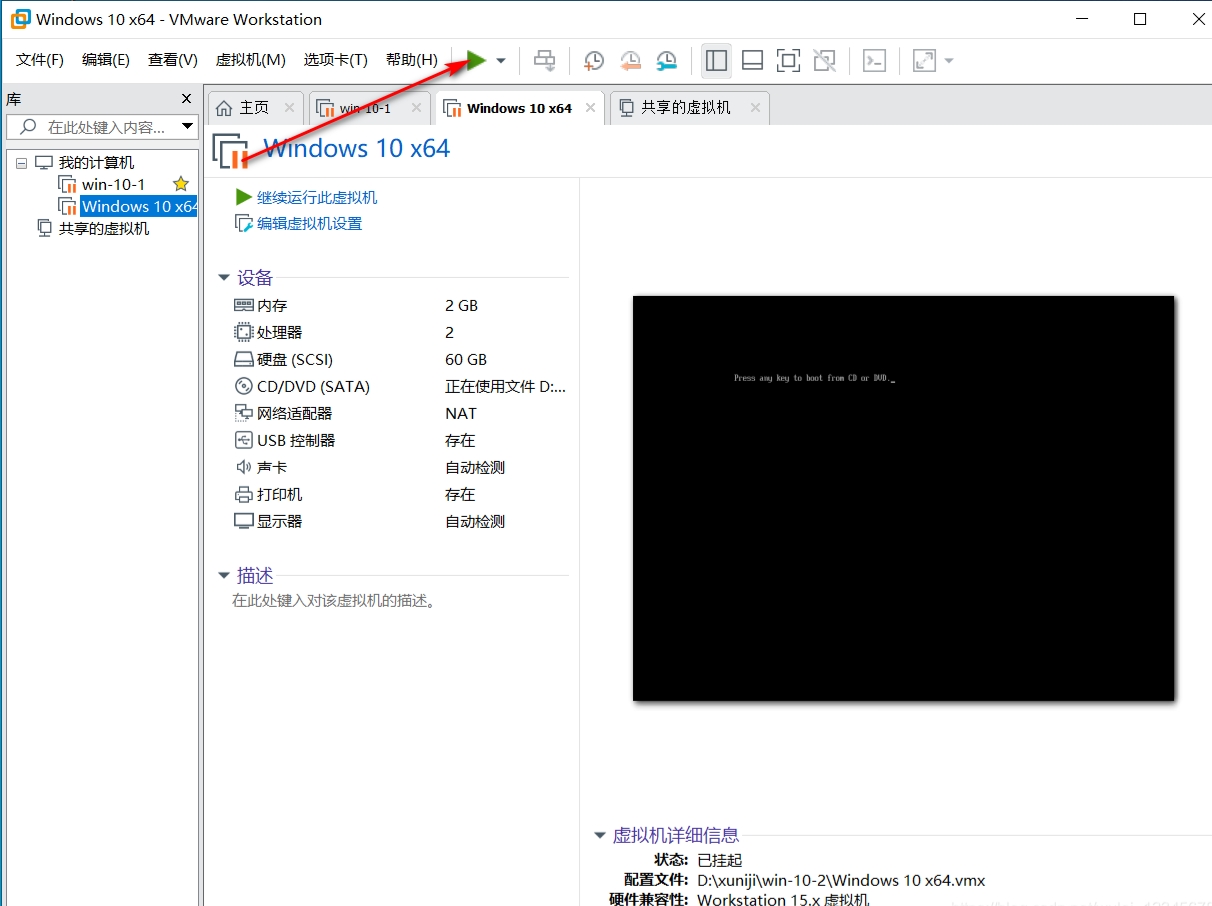
Task: Click 继续运行此虚拟机 link
Action: (x=317, y=197)
